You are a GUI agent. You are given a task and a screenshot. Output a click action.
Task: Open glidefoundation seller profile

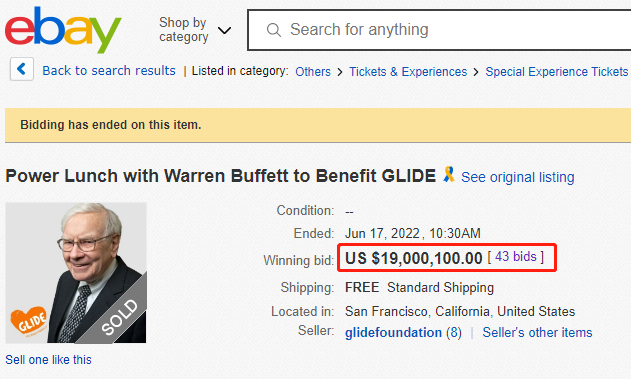393,333
